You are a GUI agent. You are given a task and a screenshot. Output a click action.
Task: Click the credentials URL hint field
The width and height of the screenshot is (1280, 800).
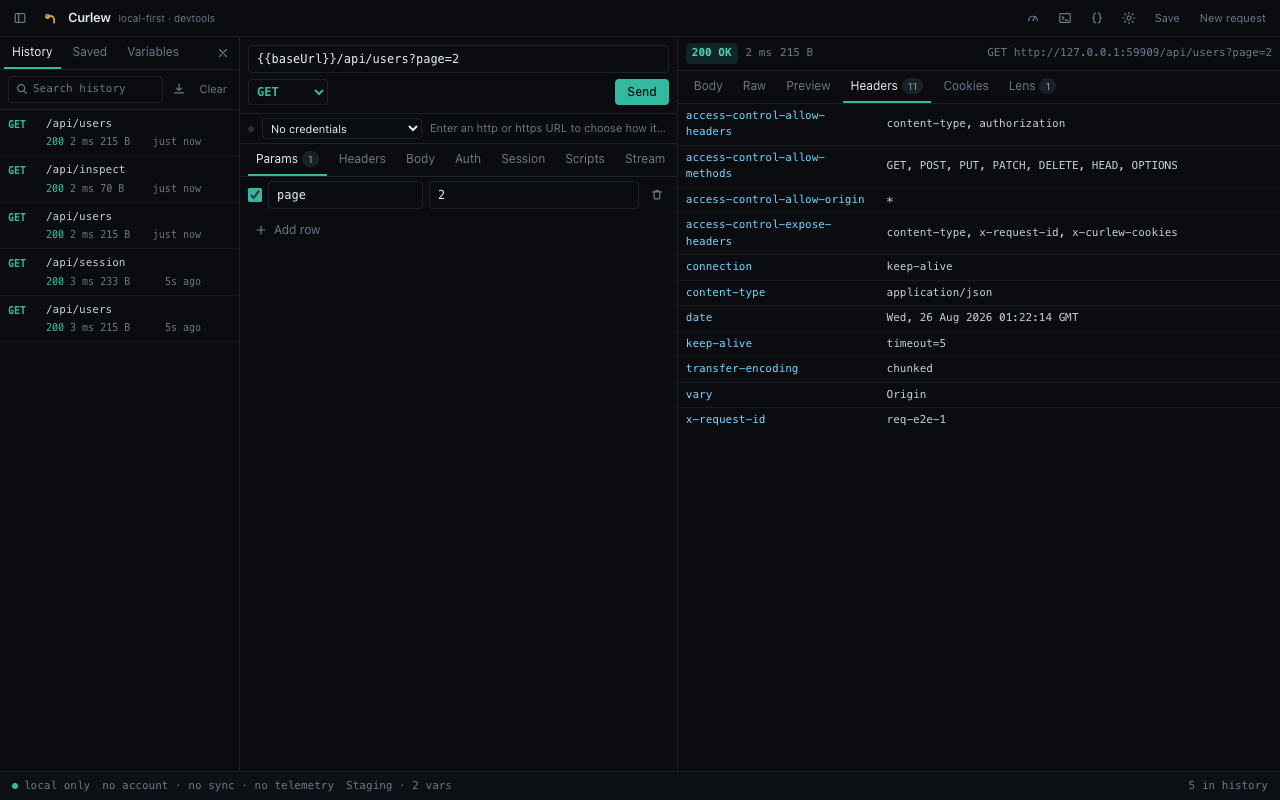pos(549,129)
